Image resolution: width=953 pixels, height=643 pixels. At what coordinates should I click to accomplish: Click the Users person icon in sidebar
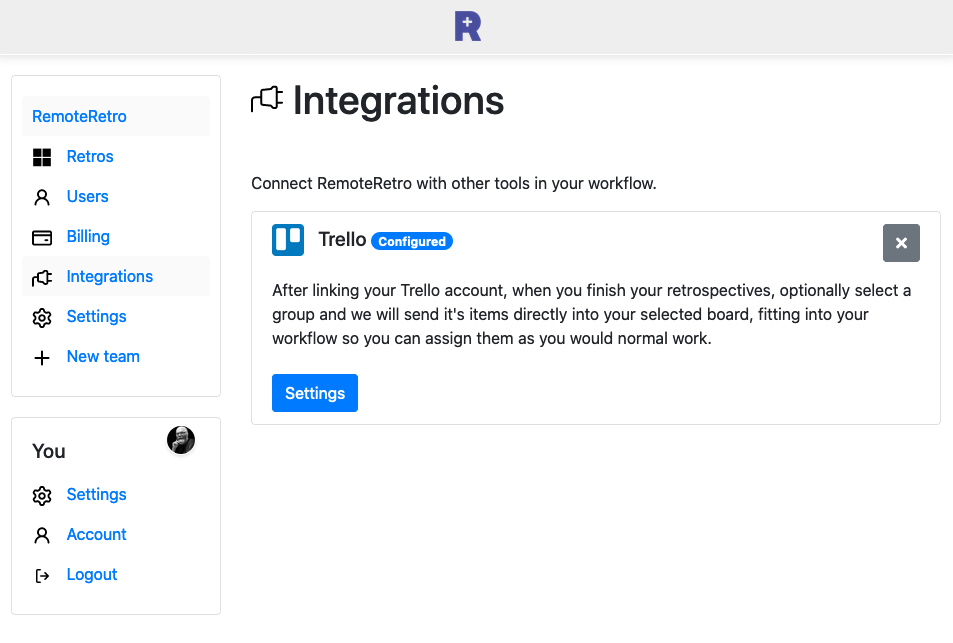coord(42,198)
